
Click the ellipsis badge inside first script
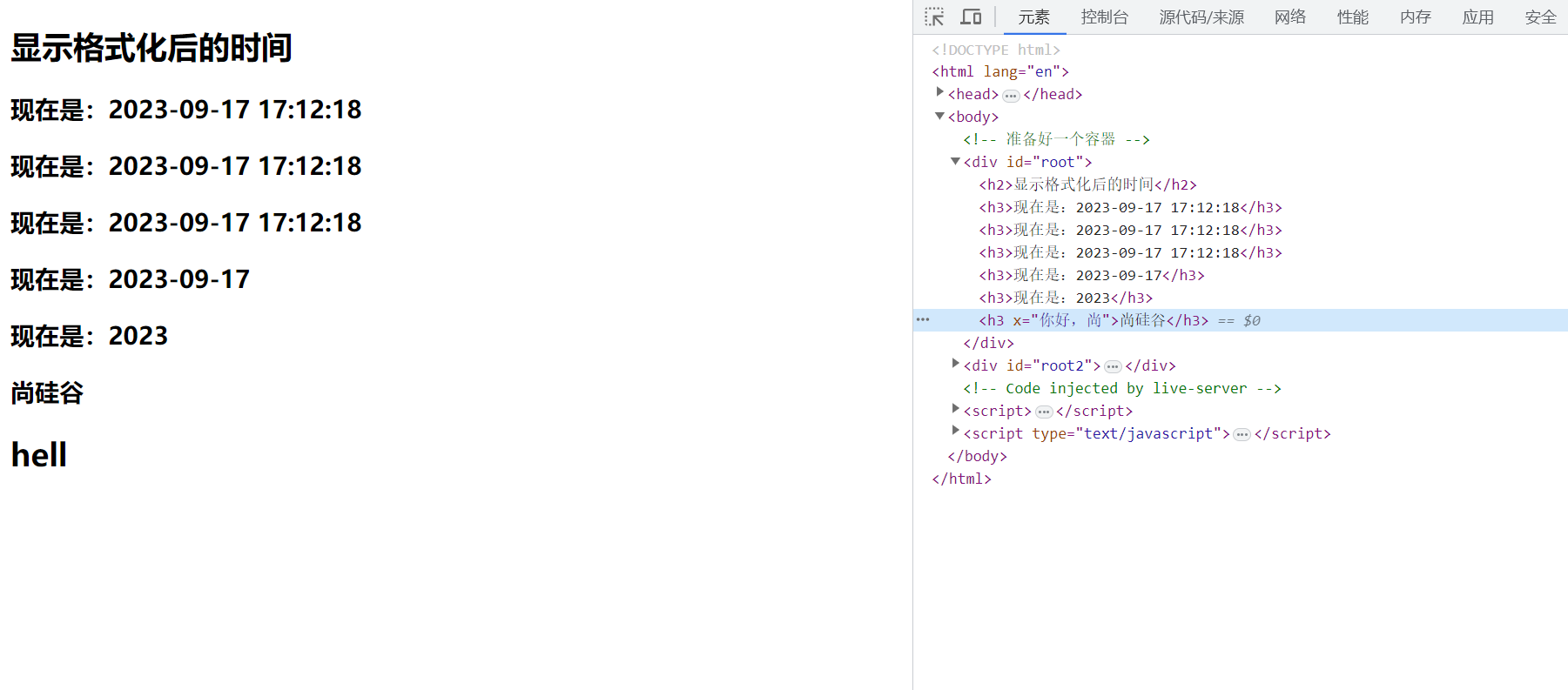click(x=1044, y=412)
